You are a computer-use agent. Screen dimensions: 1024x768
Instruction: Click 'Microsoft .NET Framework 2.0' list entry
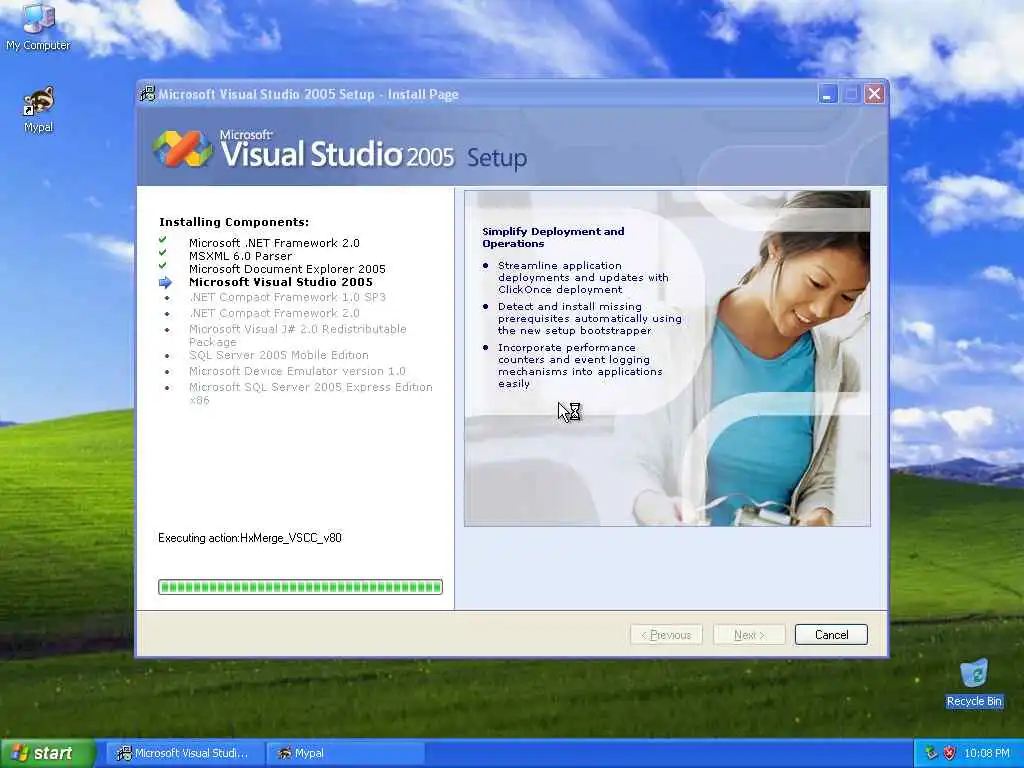pyautogui.click(x=274, y=243)
